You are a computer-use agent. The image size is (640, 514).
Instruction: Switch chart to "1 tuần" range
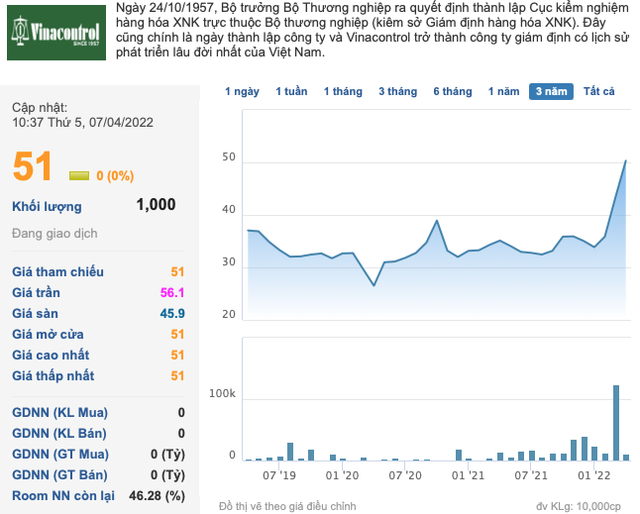[x=291, y=92]
